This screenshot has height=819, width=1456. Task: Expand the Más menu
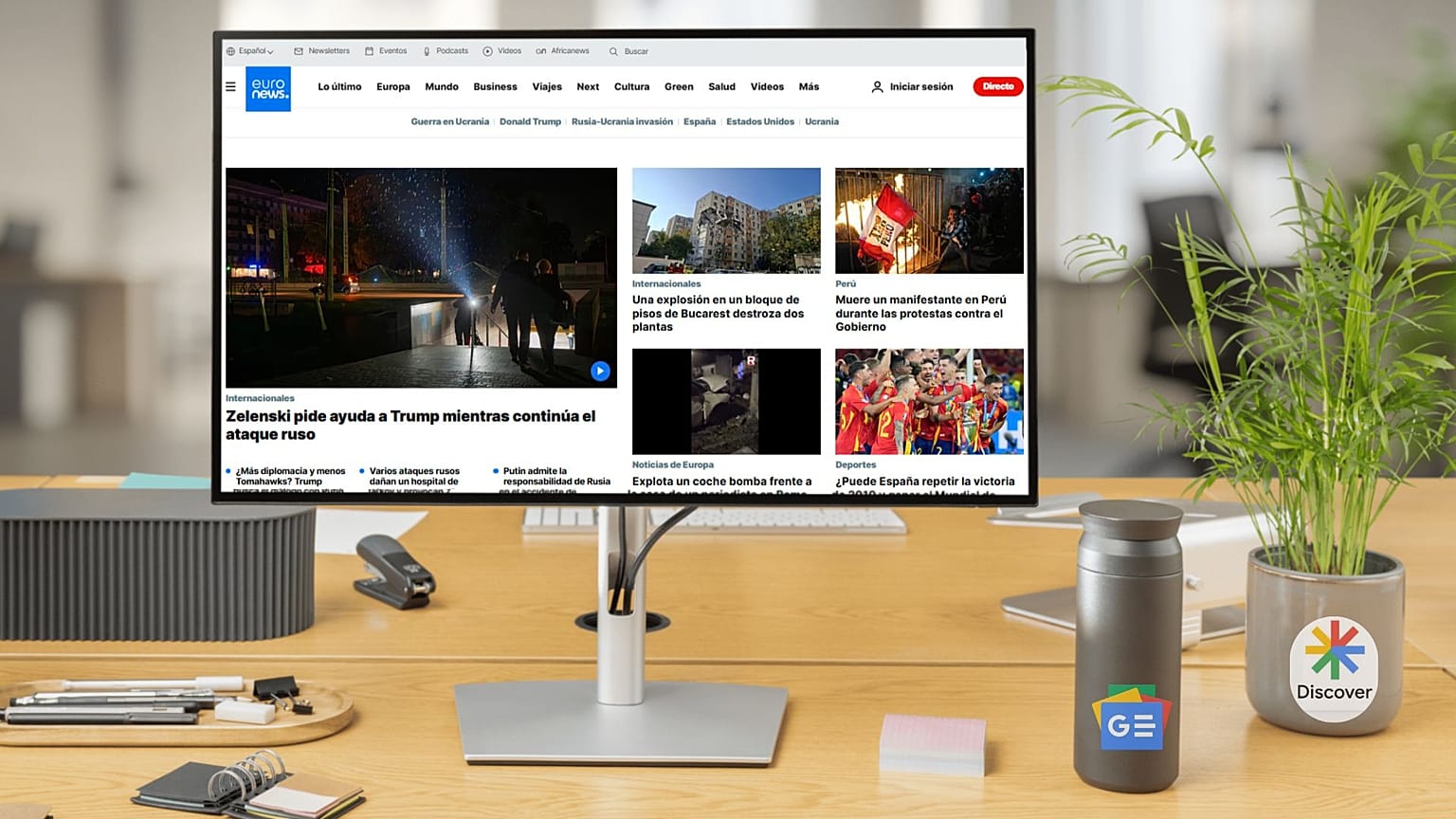tap(809, 87)
